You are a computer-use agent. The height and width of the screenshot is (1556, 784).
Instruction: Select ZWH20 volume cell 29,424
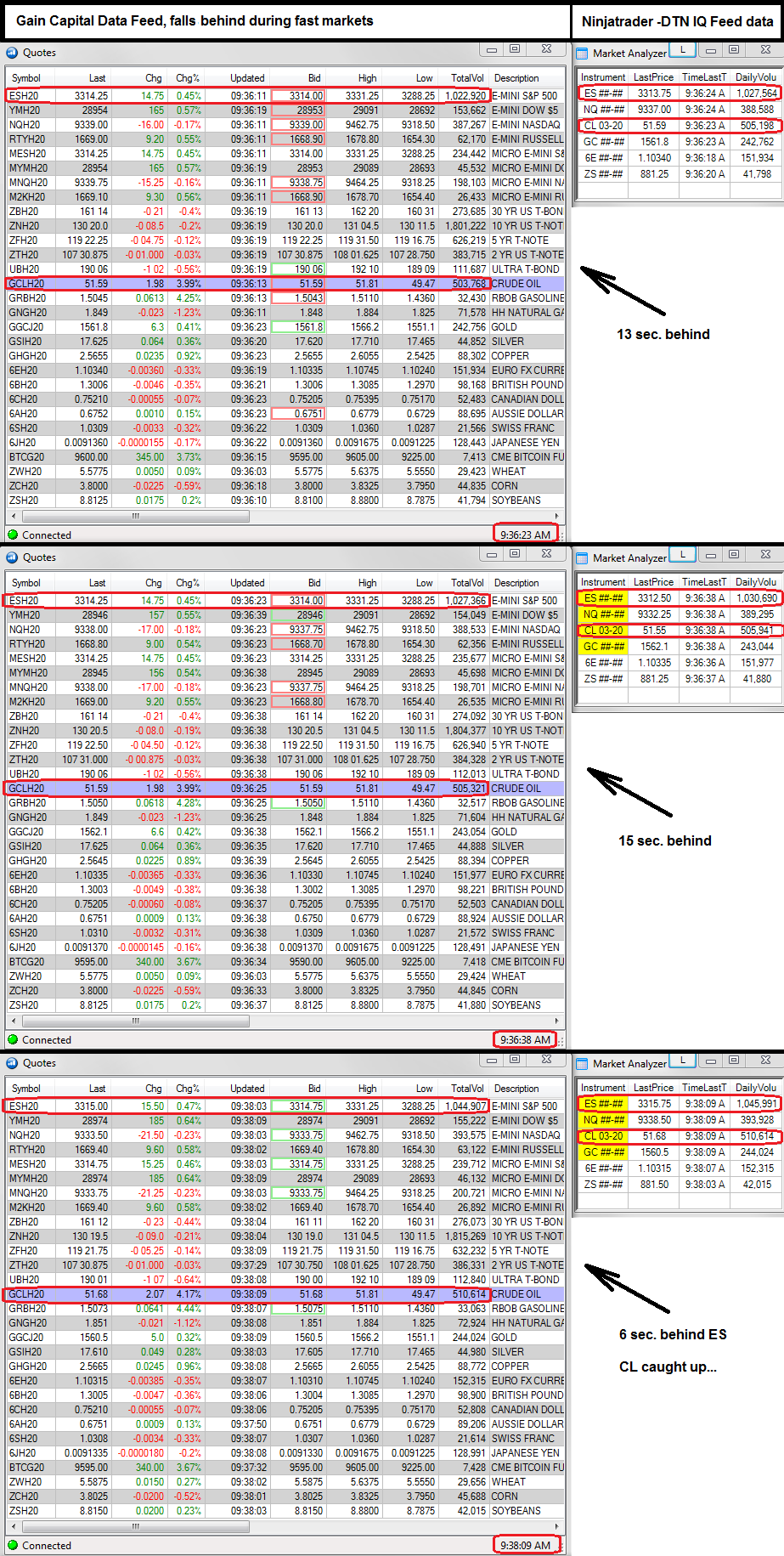click(x=464, y=976)
